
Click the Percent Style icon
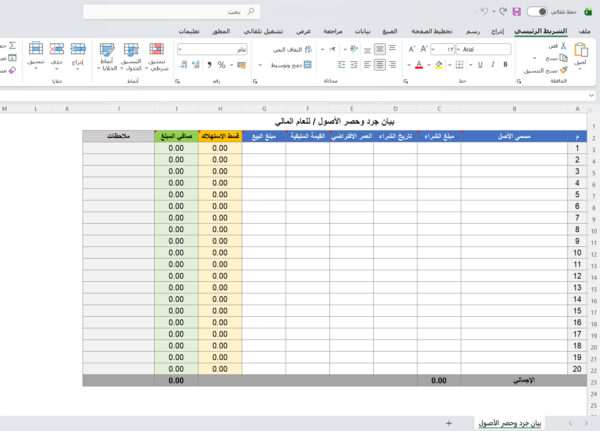tap(222, 65)
